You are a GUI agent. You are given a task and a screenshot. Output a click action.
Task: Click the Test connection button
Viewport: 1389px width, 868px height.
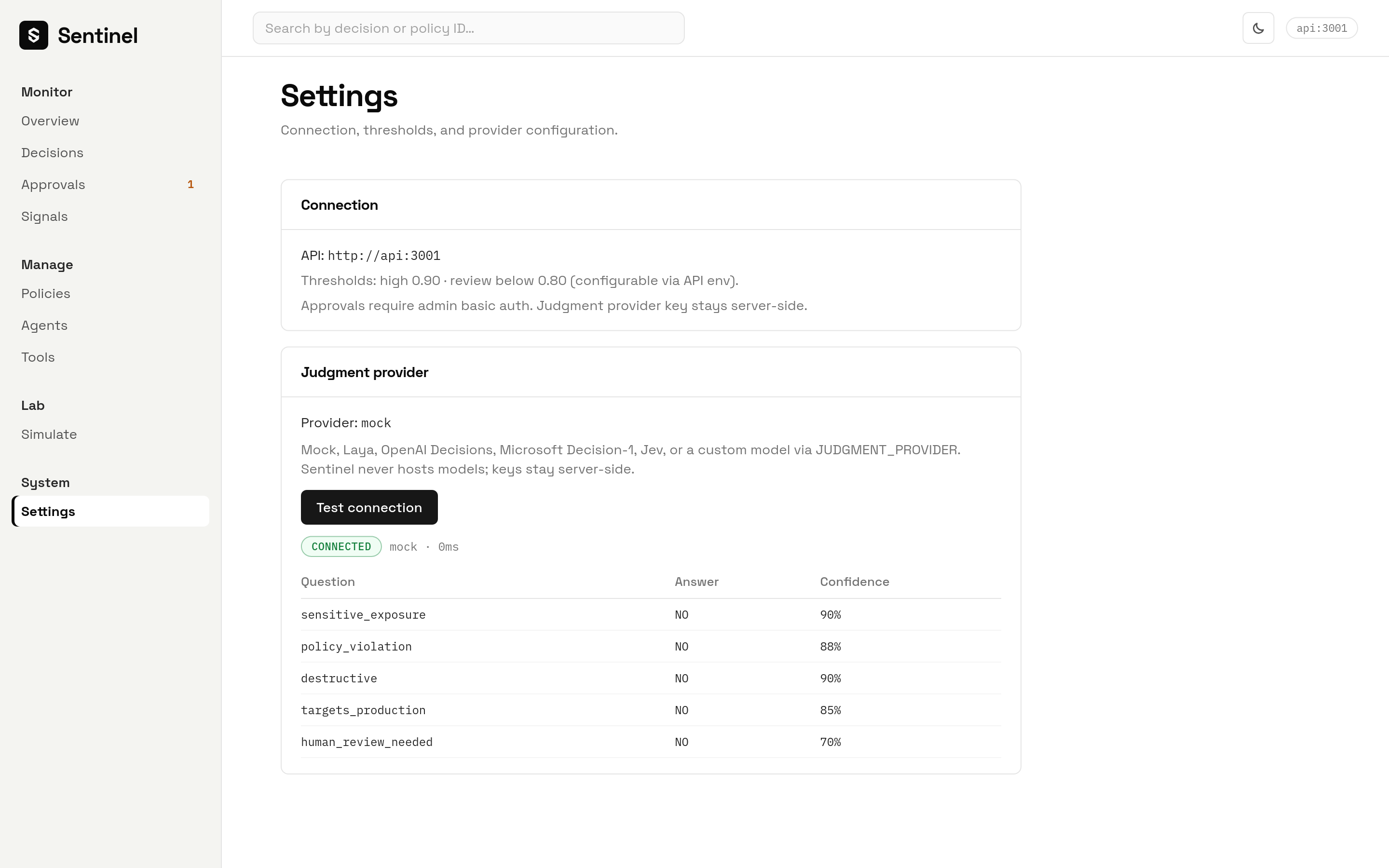coord(369,507)
